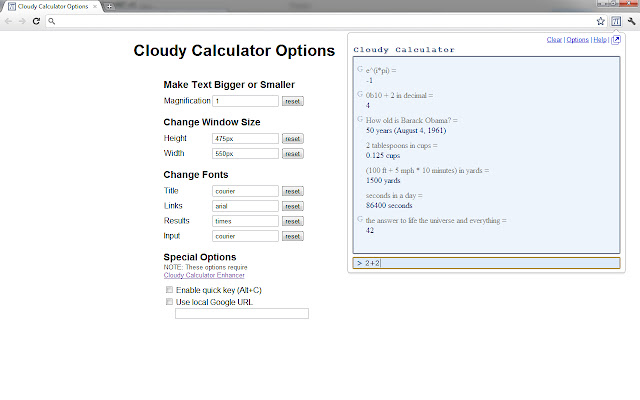Reload the page
The image size is (640, 400).
point(36,20)
